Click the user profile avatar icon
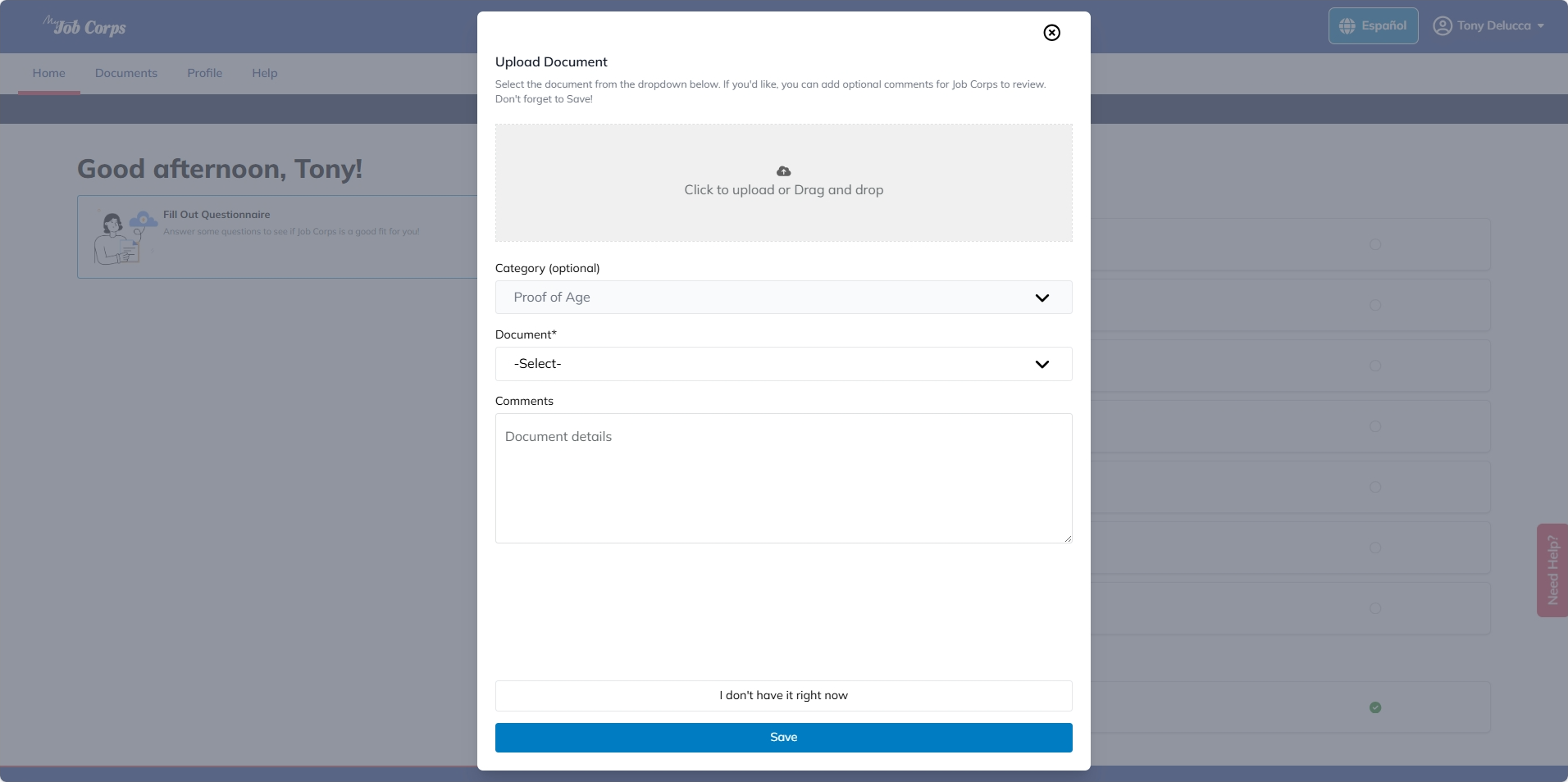 [1443, 26]
